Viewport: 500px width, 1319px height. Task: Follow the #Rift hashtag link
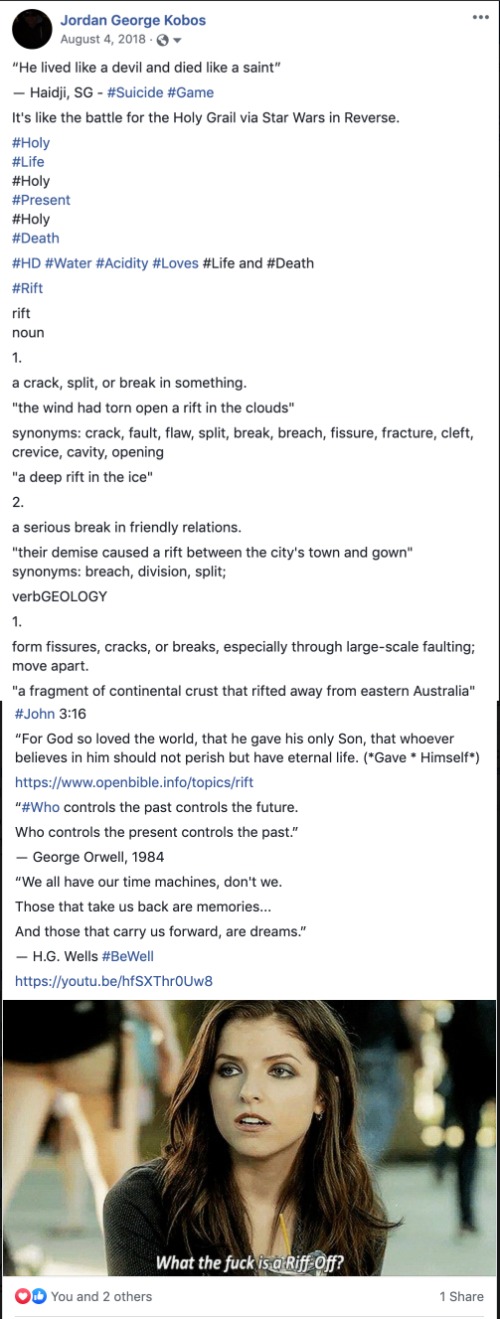click(27, 288)
